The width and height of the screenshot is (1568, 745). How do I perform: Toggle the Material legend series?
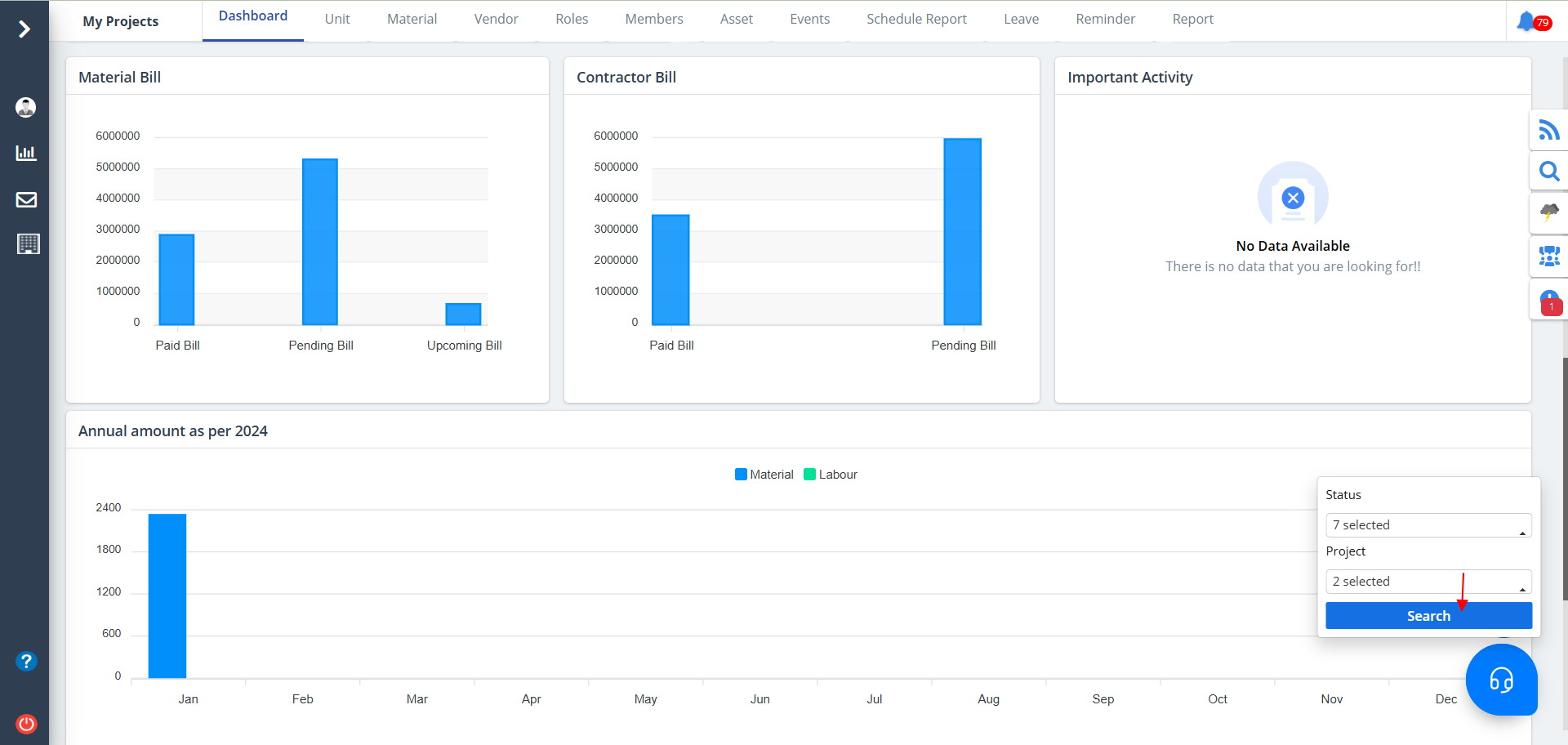click(764, 475)
